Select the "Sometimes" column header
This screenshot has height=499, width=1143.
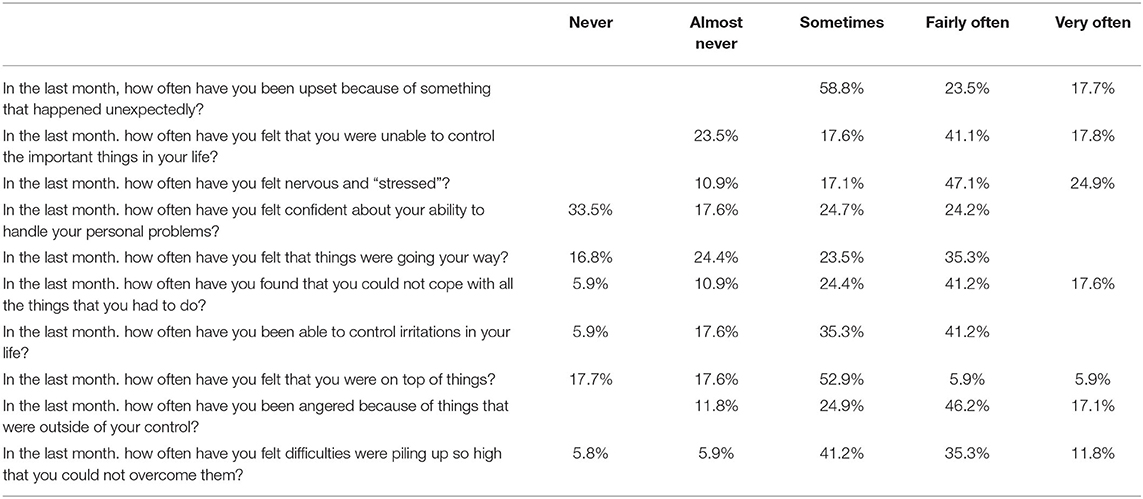pyautogui.click(x=841, y=23)
